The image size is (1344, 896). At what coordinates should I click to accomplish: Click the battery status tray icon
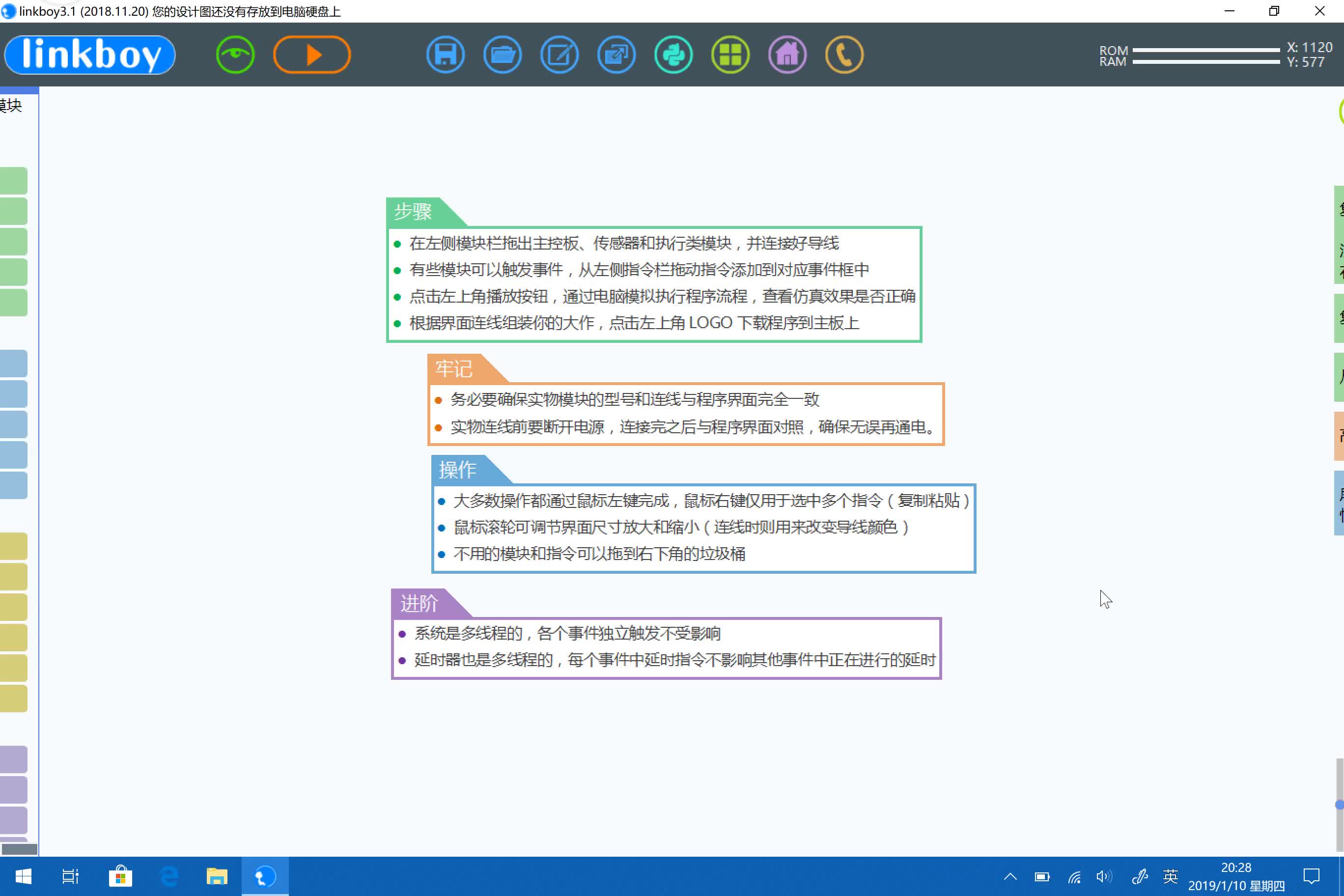1042,876
